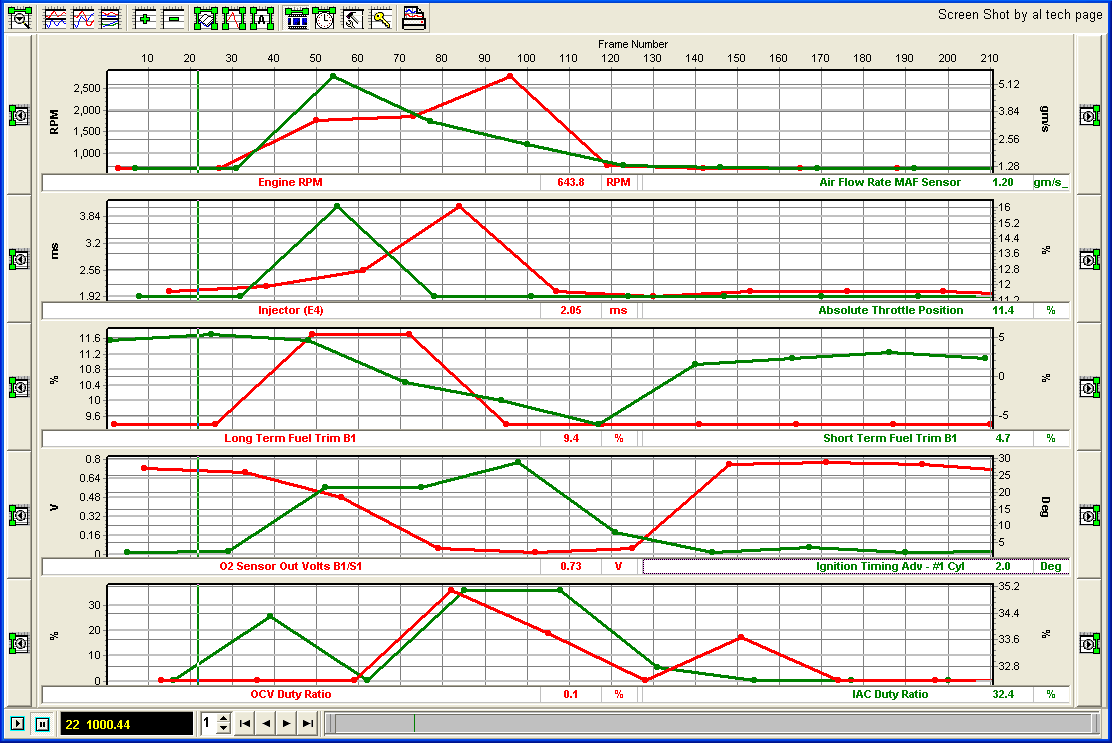Screen dimensions: 1112x743
Task: Jump to the first frame
Action: [x=245, y=722]
